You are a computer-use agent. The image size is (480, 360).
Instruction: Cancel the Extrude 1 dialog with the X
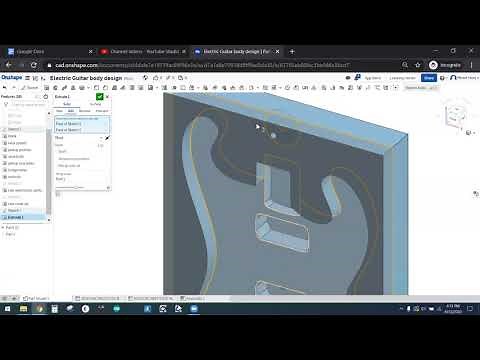(x=107, y=97)
